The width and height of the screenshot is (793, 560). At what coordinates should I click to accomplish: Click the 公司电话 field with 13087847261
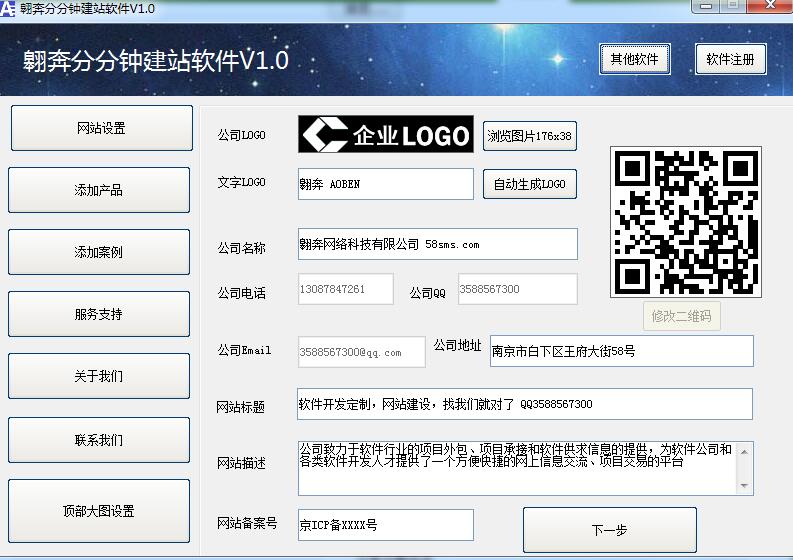click(x=345, y=289)
